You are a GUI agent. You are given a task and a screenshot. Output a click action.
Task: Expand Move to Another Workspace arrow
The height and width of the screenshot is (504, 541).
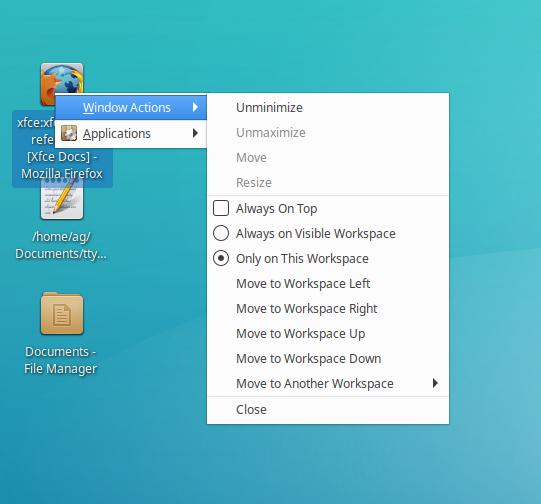pos(435,383)
